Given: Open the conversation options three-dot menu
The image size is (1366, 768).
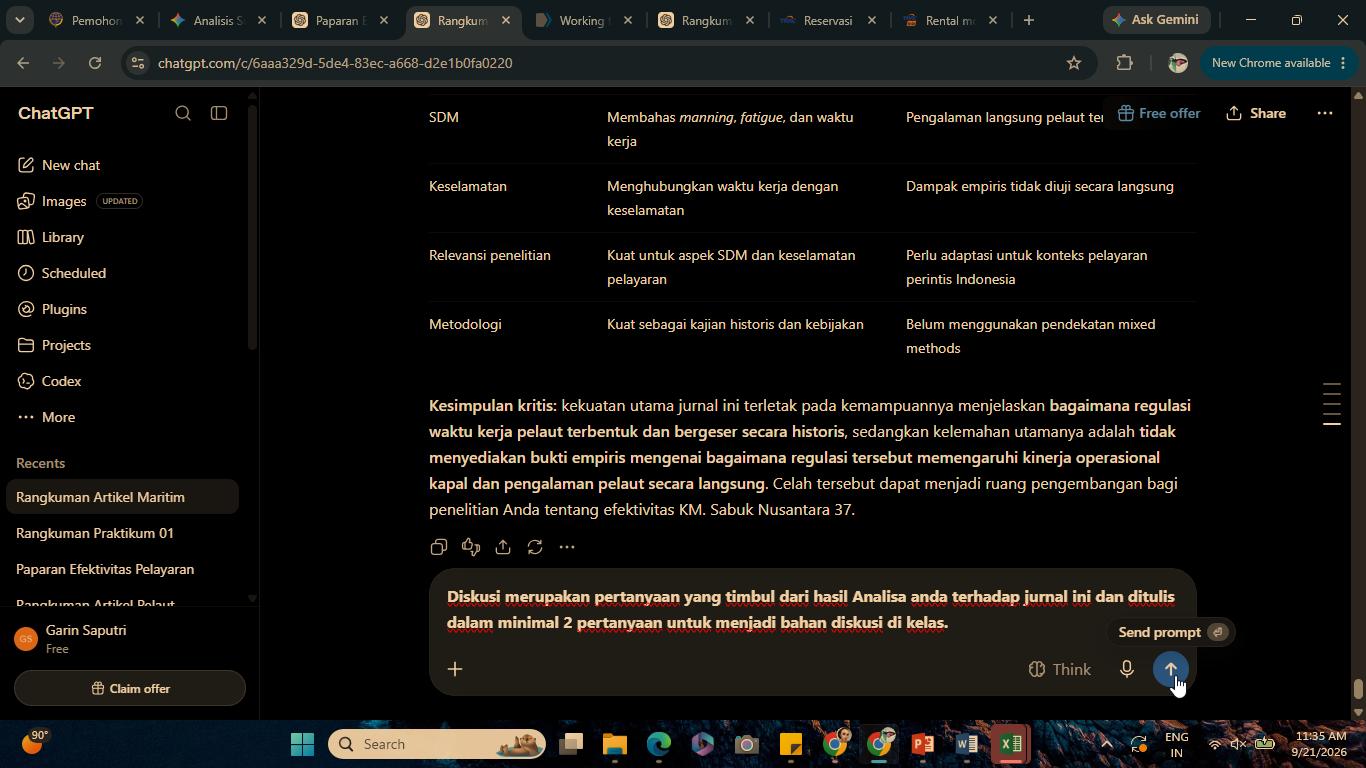Looking at the screenshot, I should (1325, 113).
